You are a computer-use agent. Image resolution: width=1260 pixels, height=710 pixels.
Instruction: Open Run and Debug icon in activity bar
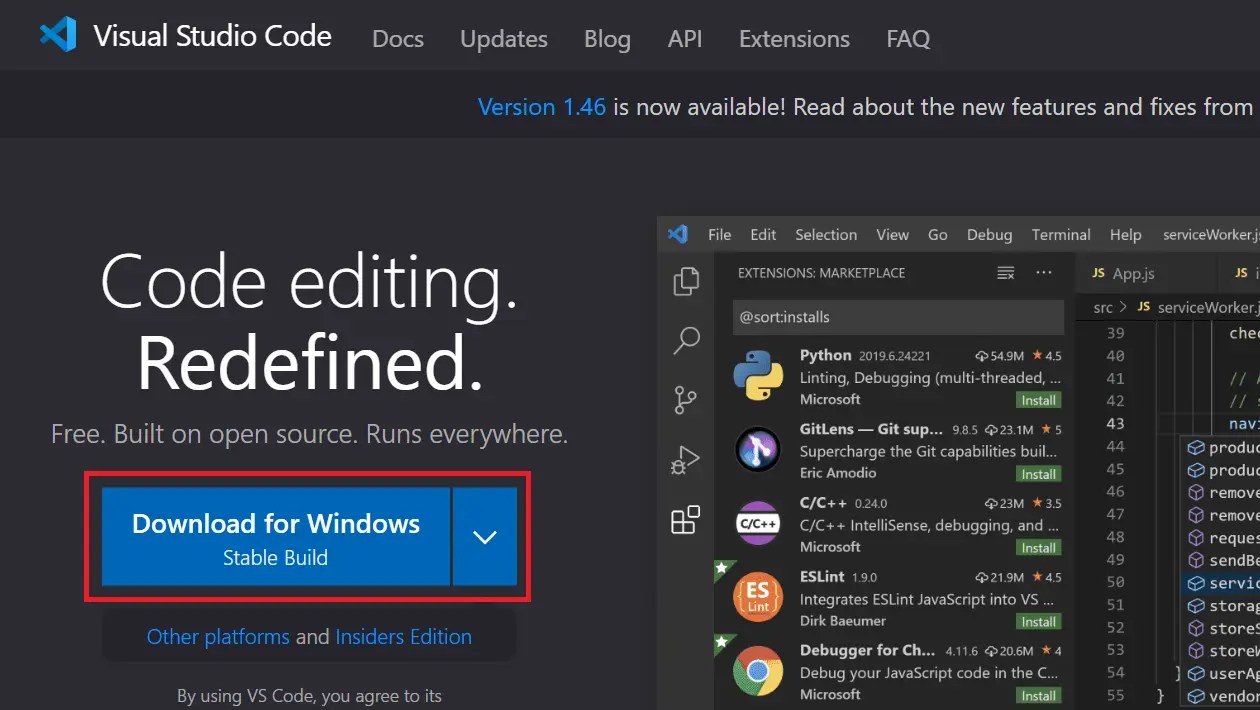(686, 460)
